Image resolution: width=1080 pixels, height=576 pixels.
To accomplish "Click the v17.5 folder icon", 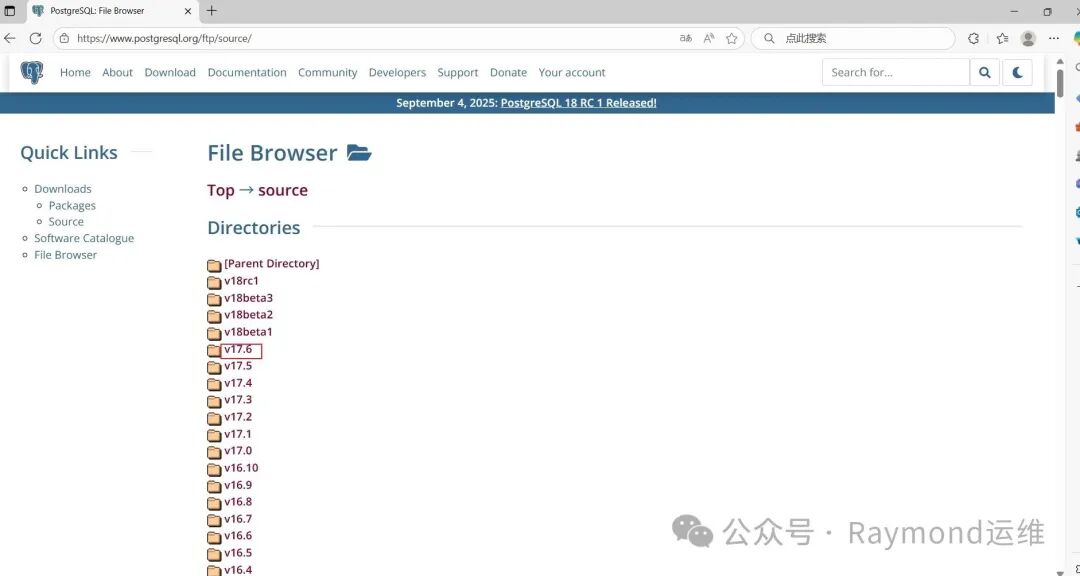I will 214,367.
